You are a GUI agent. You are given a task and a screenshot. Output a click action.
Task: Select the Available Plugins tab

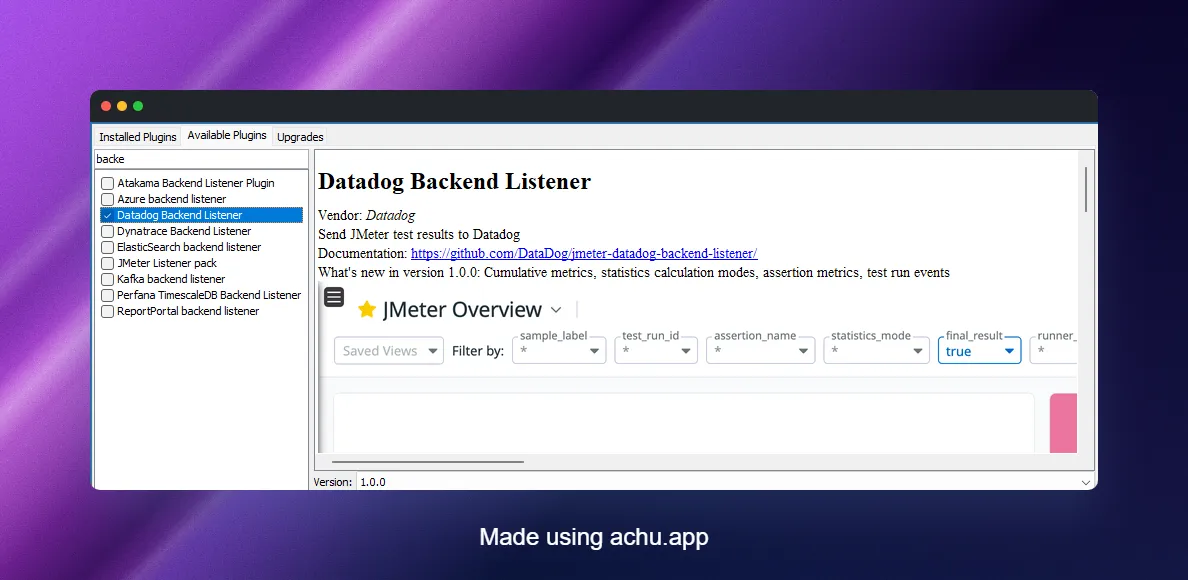pos(227,136)
